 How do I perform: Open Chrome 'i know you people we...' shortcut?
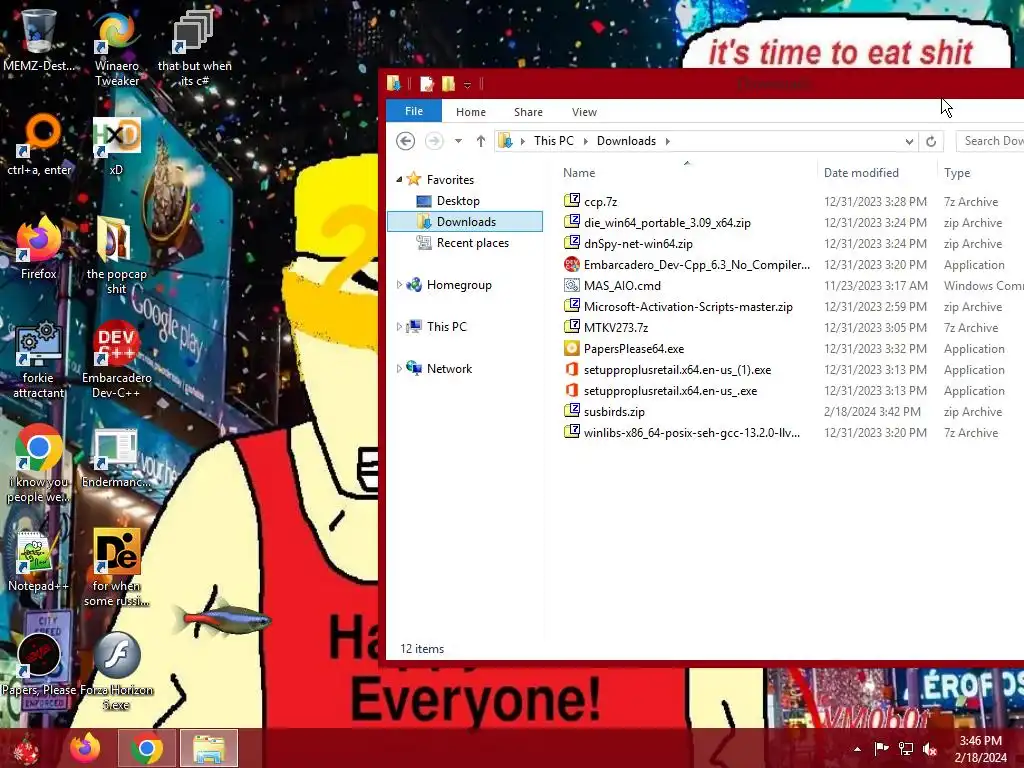point(39,464)
